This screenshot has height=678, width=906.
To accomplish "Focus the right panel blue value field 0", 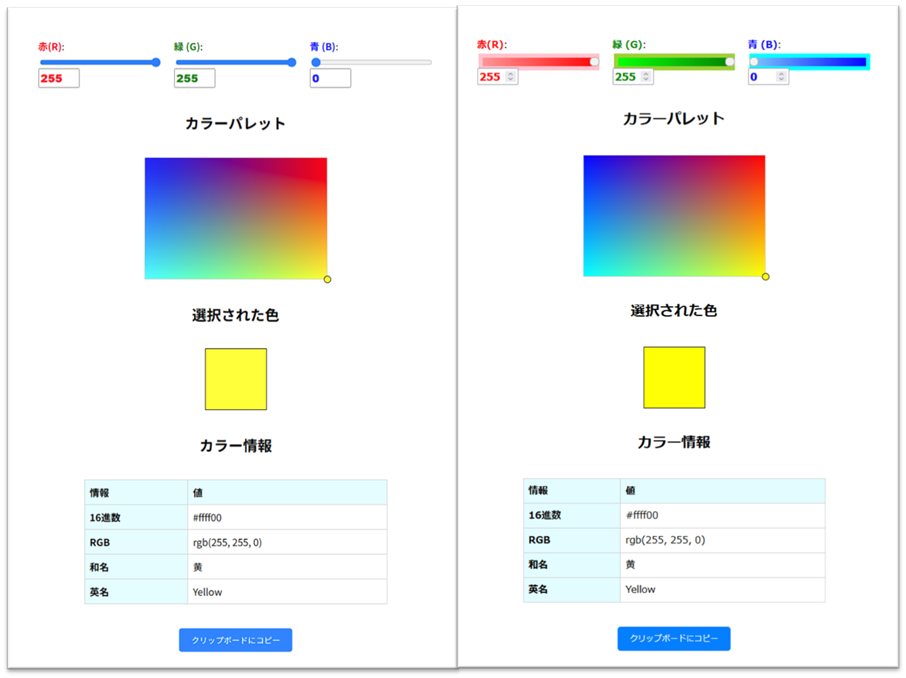I will pyautogui.click(x=768, y=76).
